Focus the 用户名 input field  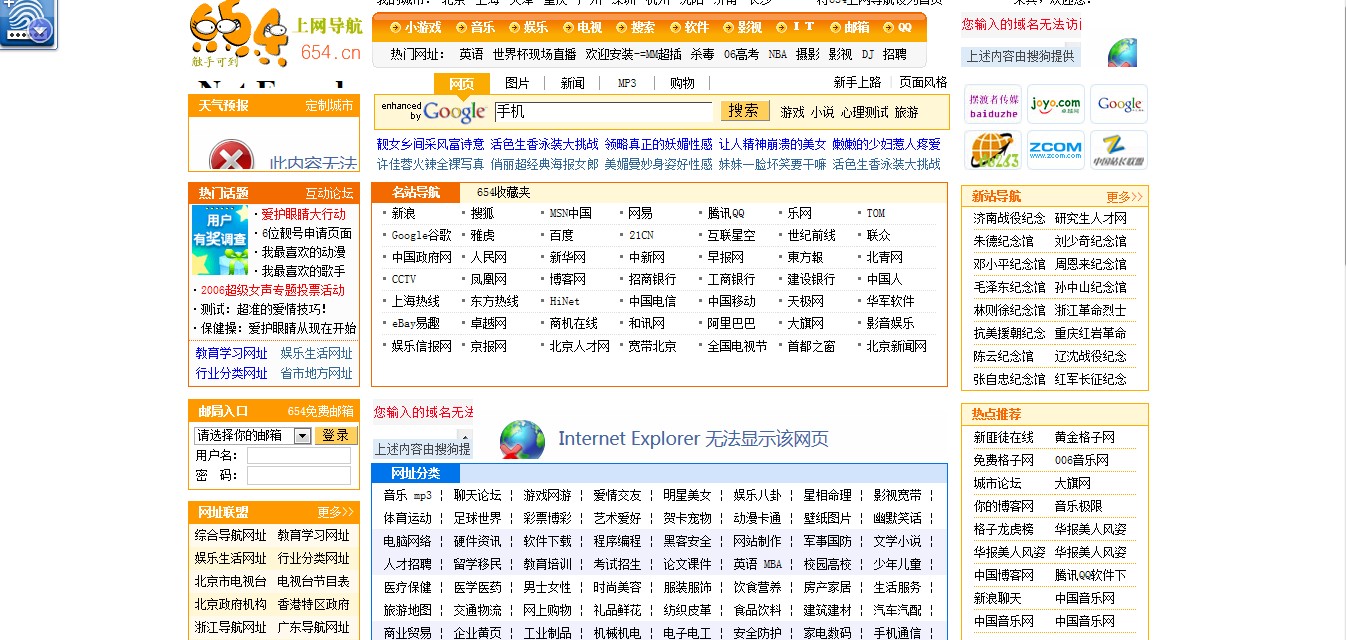pyautogui.click(x=299, y=455)
